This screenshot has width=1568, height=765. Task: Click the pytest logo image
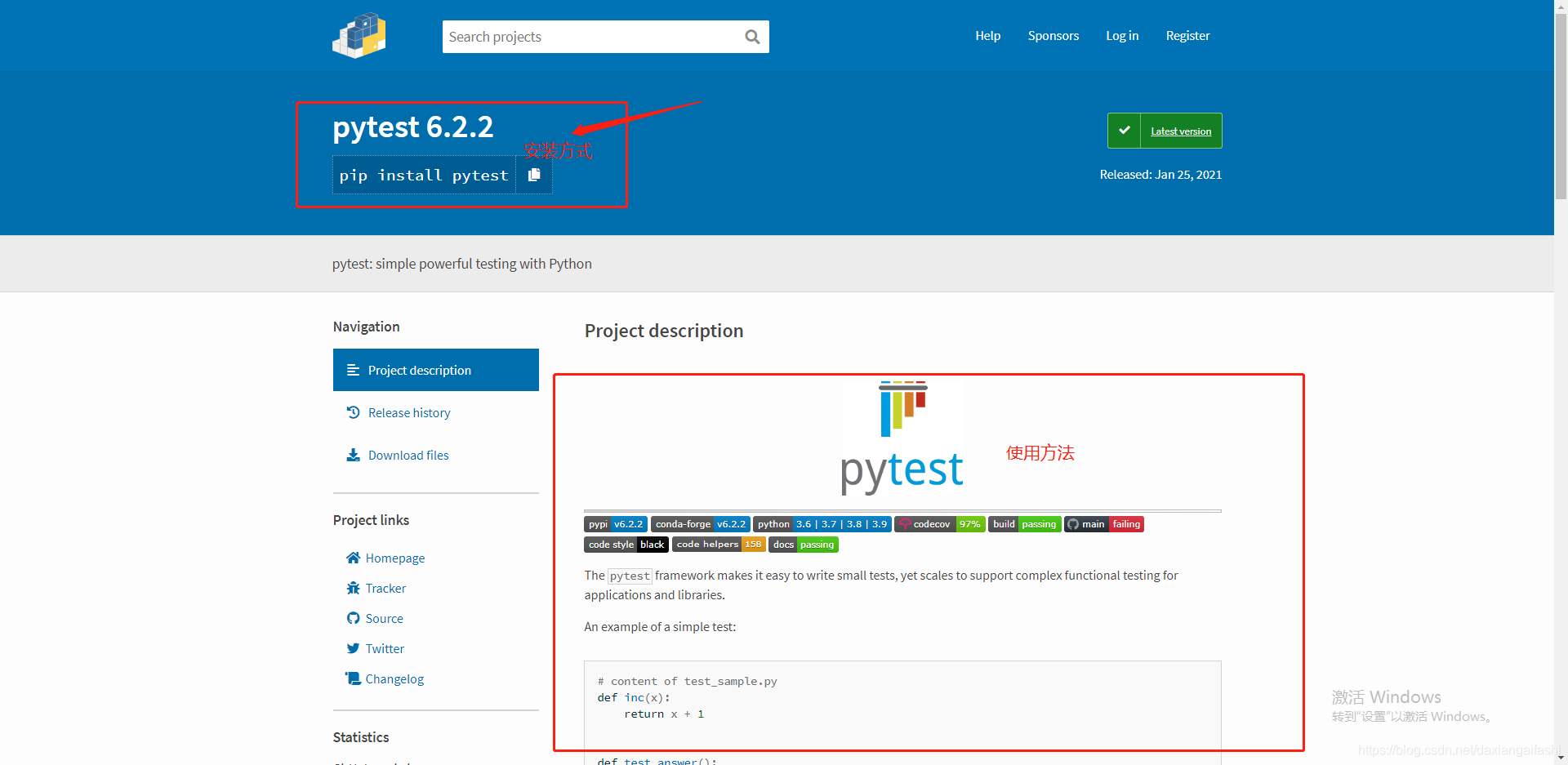click(x=902, y=438)
